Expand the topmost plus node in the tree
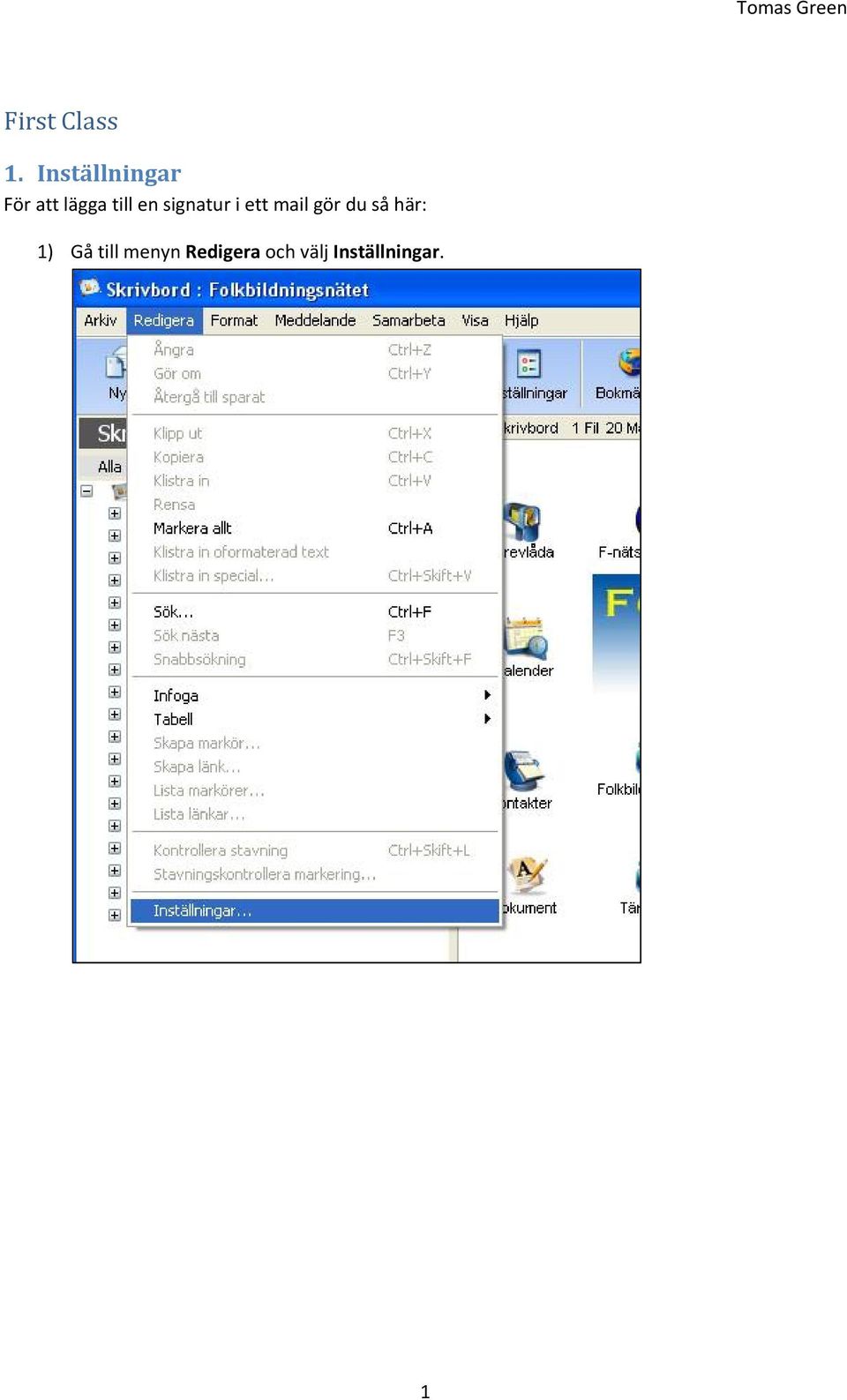The image size is (847, 1400). pos(115,513)
